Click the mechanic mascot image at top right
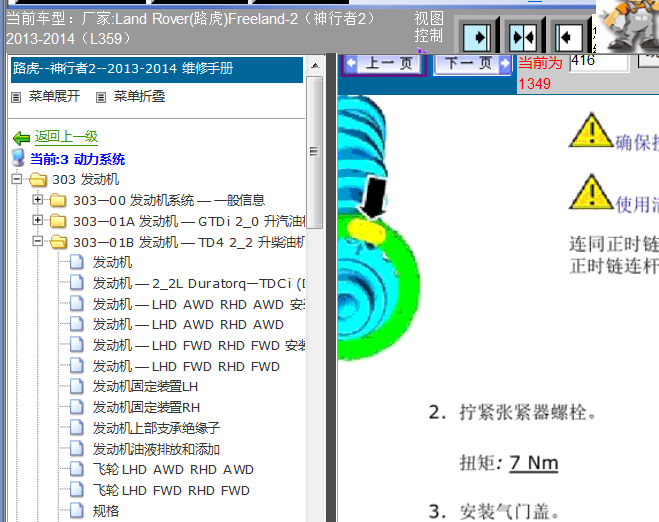Screen dimensions: 659x522 tap(630, 25)
